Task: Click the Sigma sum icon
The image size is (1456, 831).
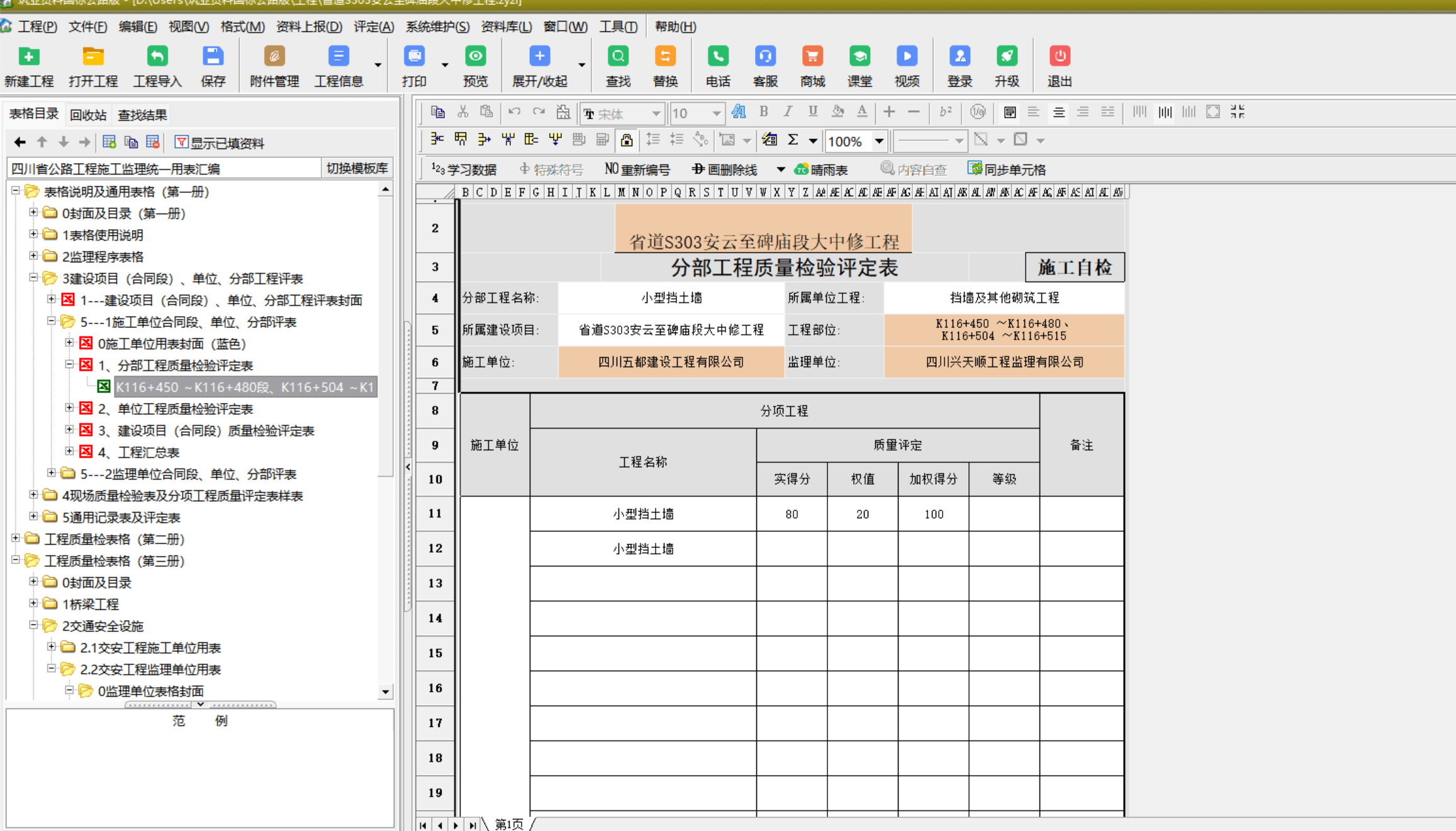Action: pos(793,140)
